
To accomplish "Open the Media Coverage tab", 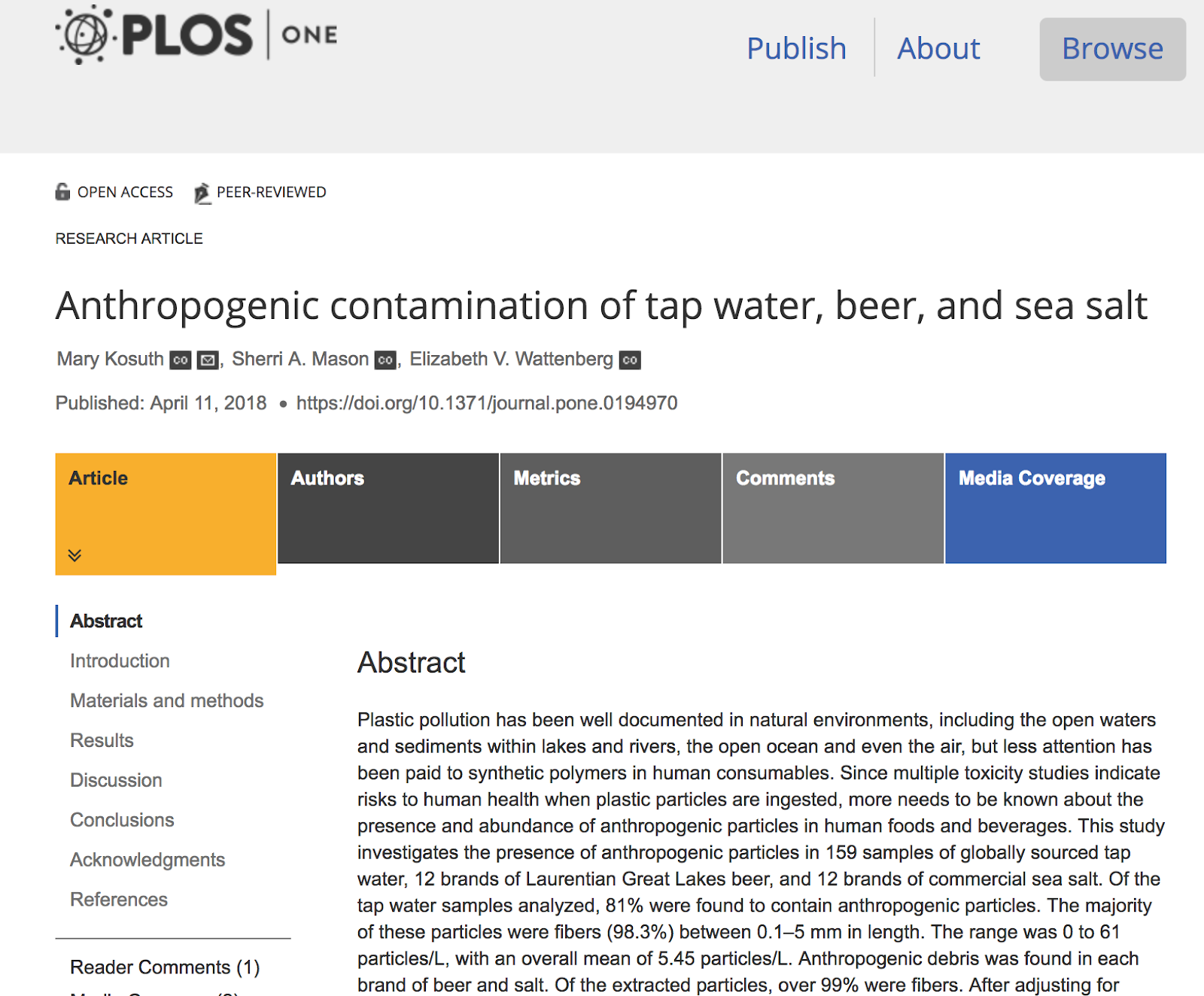I will [1055, 508].
